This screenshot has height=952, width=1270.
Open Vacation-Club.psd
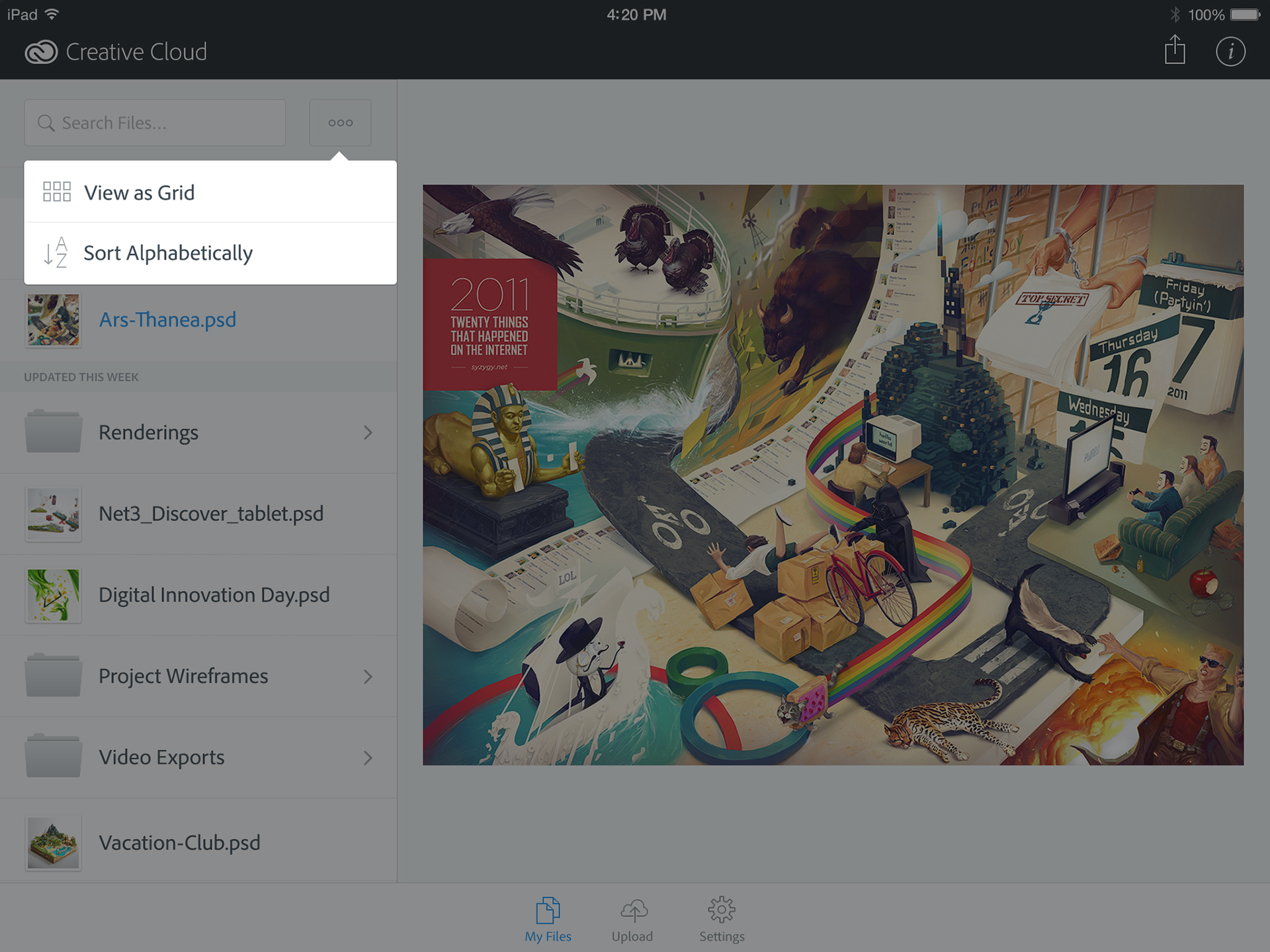198,841
